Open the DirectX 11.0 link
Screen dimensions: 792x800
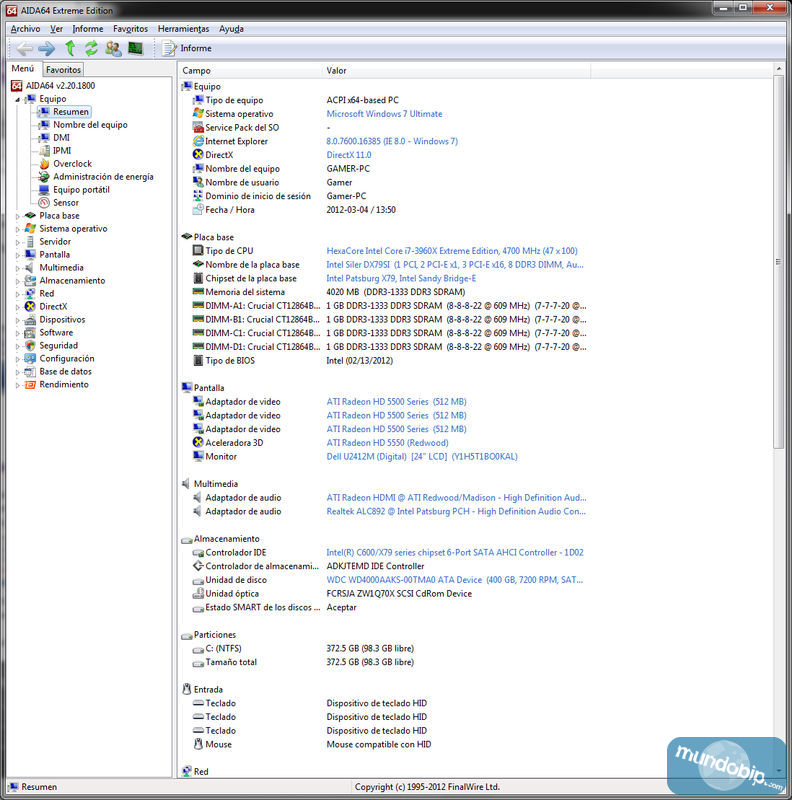click(x=349, y=155)
